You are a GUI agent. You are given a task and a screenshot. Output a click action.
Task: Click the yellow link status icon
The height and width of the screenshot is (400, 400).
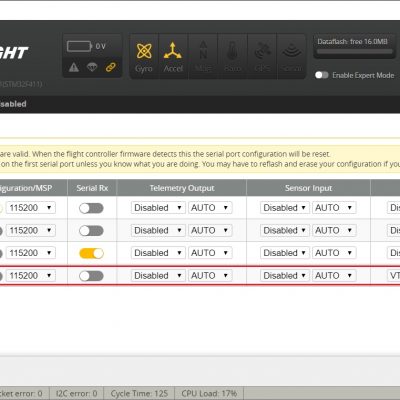[111, 67]
